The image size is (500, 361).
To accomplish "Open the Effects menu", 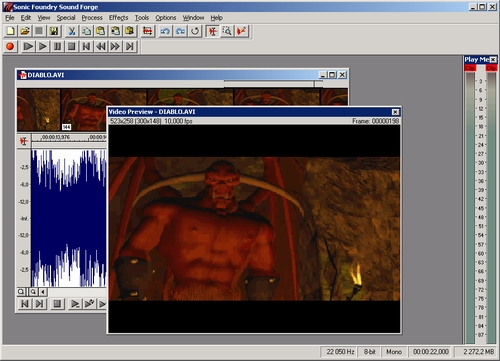I will click(x=118, y=18).
